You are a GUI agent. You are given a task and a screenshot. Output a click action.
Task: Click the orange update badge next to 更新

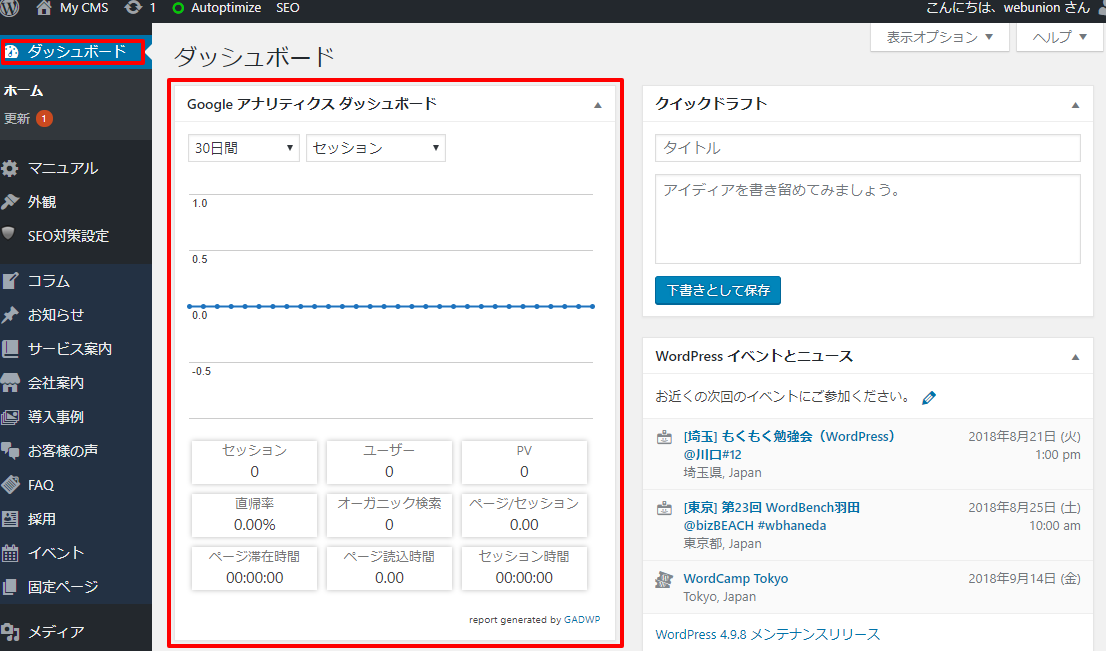44,118
